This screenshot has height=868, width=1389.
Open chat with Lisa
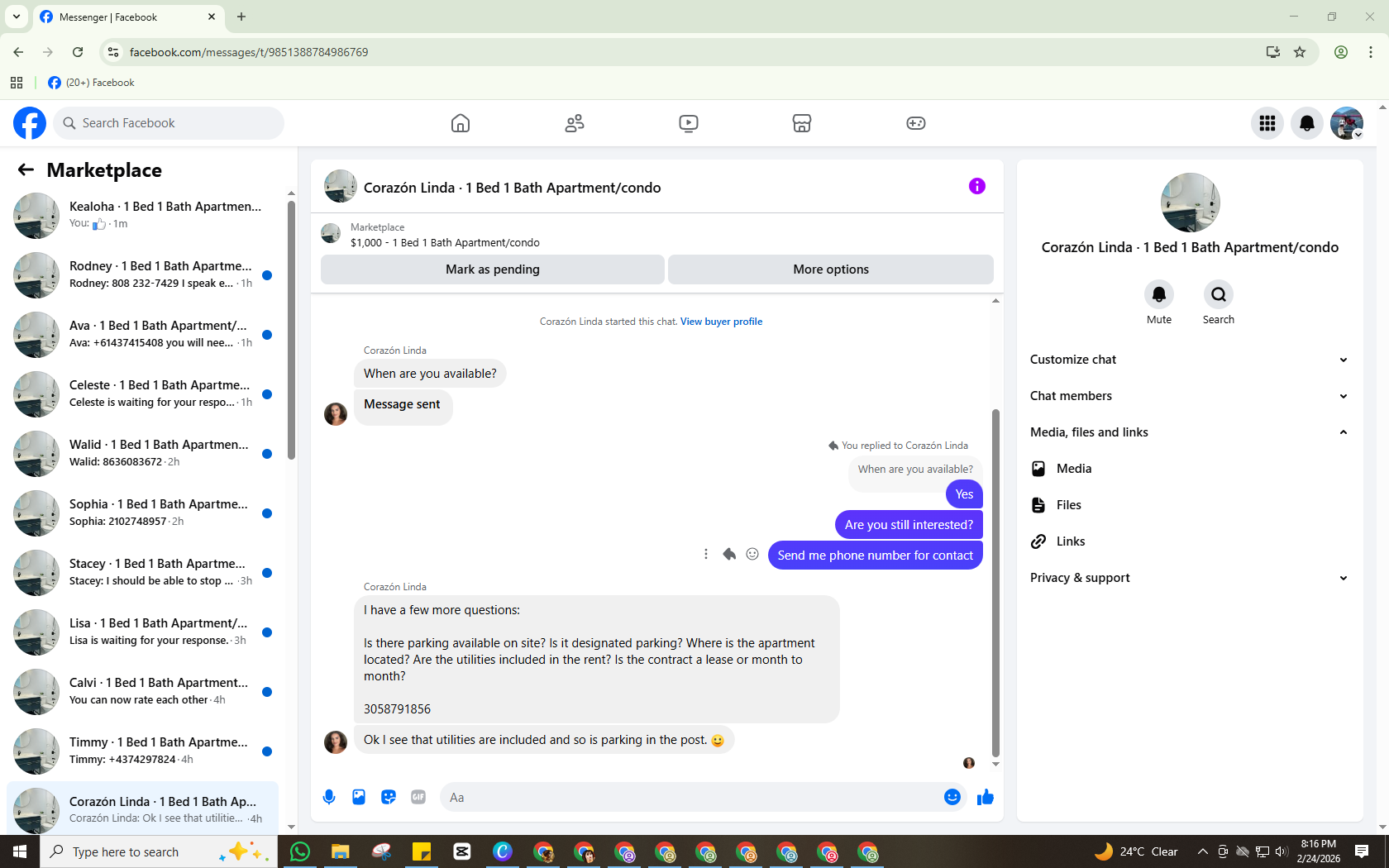142,632
